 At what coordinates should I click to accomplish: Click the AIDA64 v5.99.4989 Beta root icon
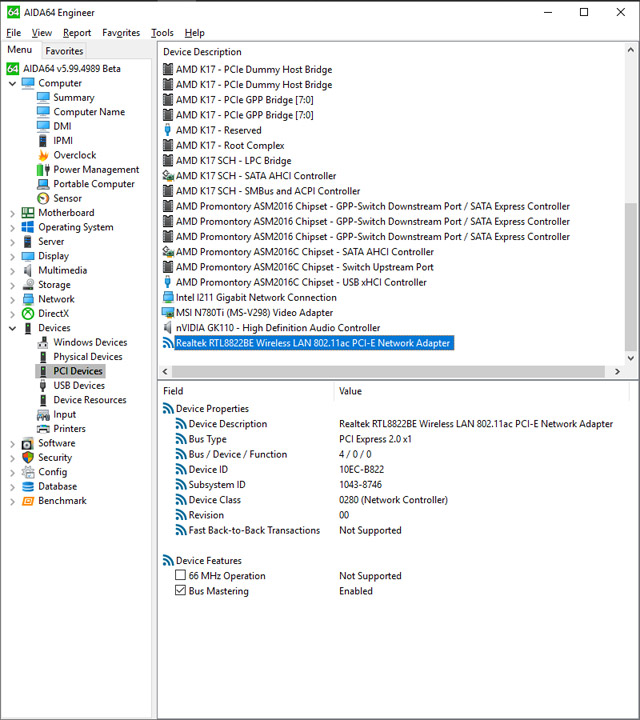12,69
